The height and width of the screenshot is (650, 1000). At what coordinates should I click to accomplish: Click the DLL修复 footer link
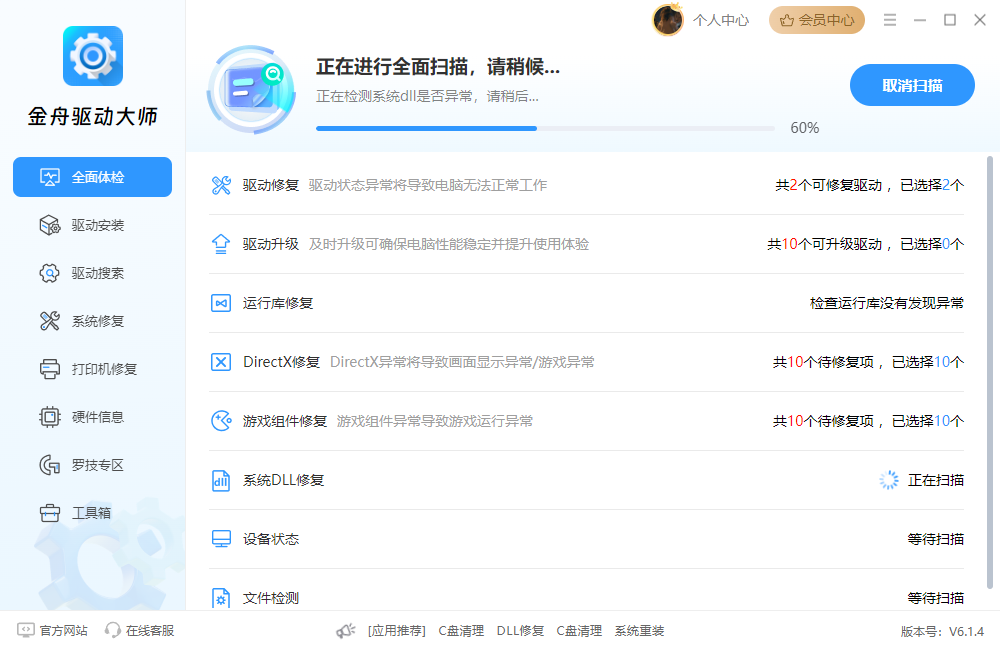[x=520, y=631]
